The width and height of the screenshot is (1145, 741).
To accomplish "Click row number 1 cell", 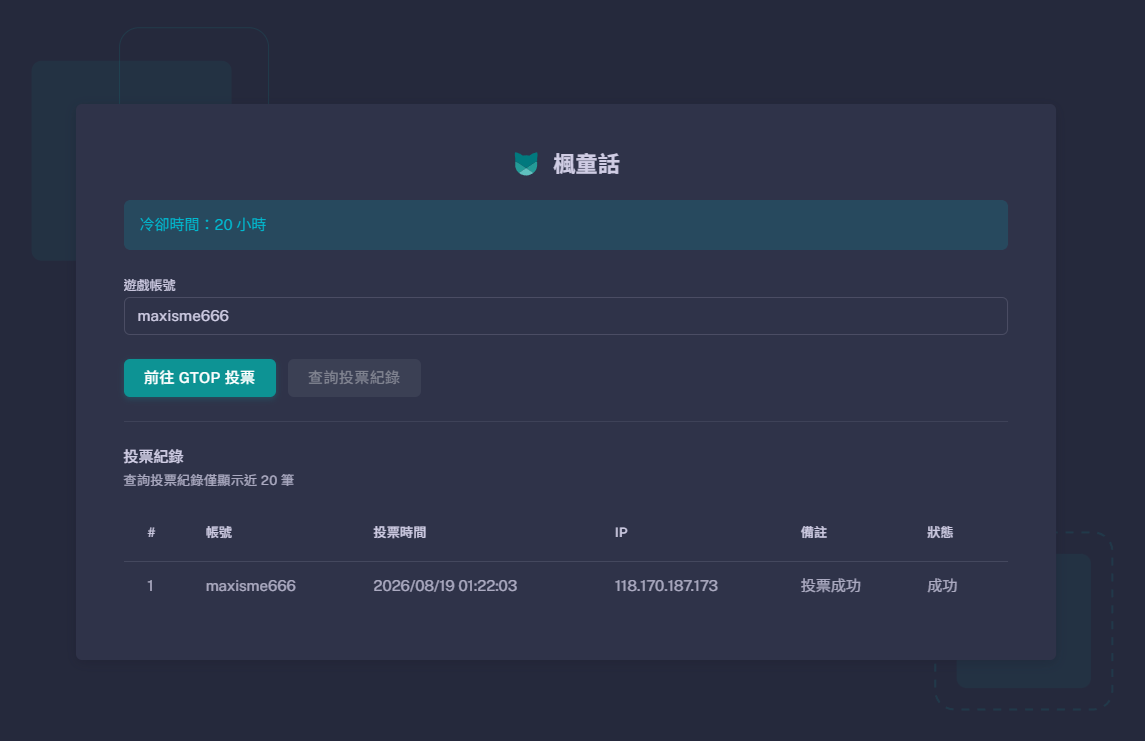I will pyautogui.click(x=150, y=586).
